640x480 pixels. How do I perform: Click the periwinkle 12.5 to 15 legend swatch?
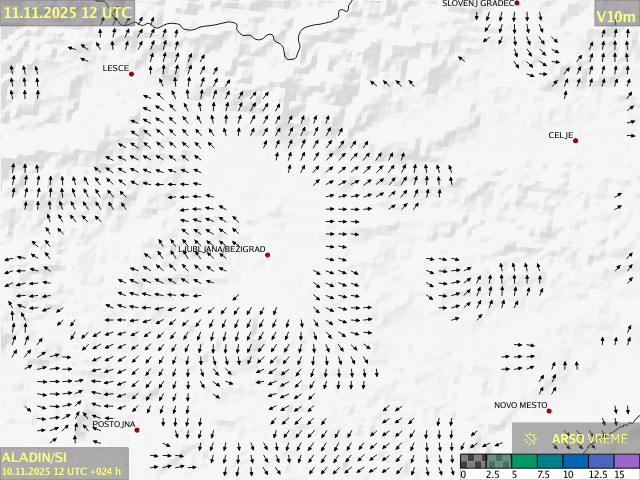(601, 461)
